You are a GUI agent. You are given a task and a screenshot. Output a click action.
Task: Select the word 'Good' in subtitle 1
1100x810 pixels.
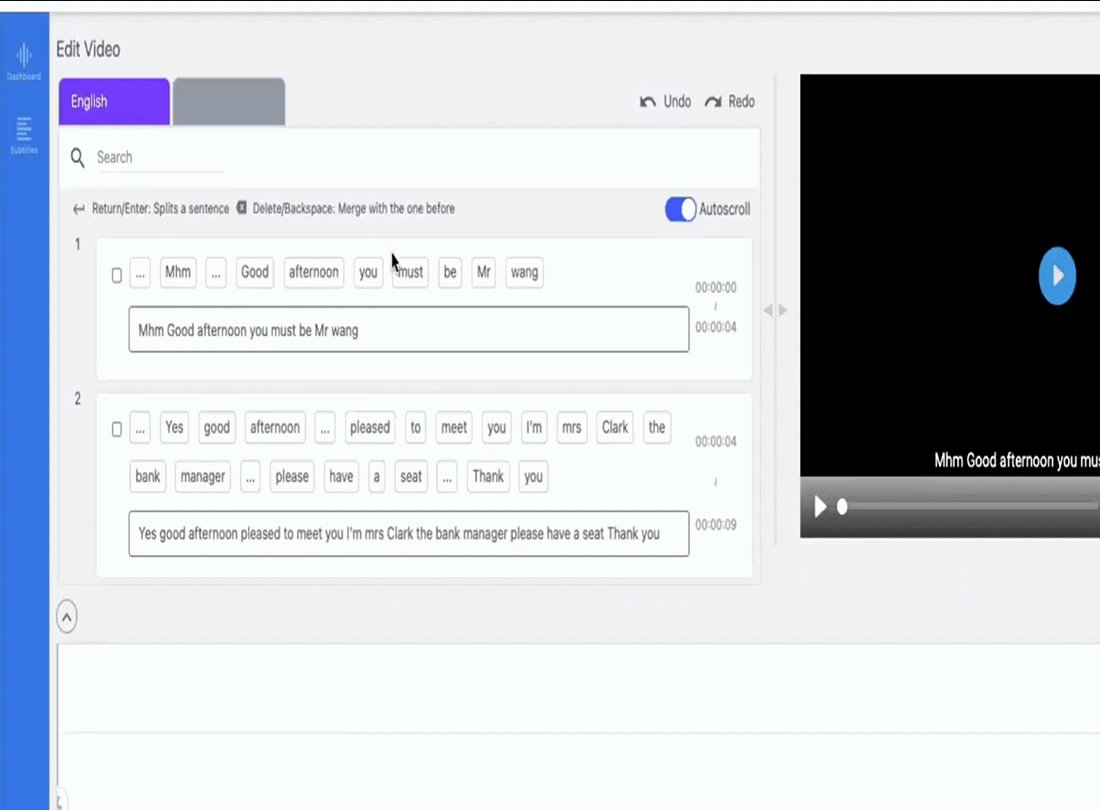coord(255,272)
